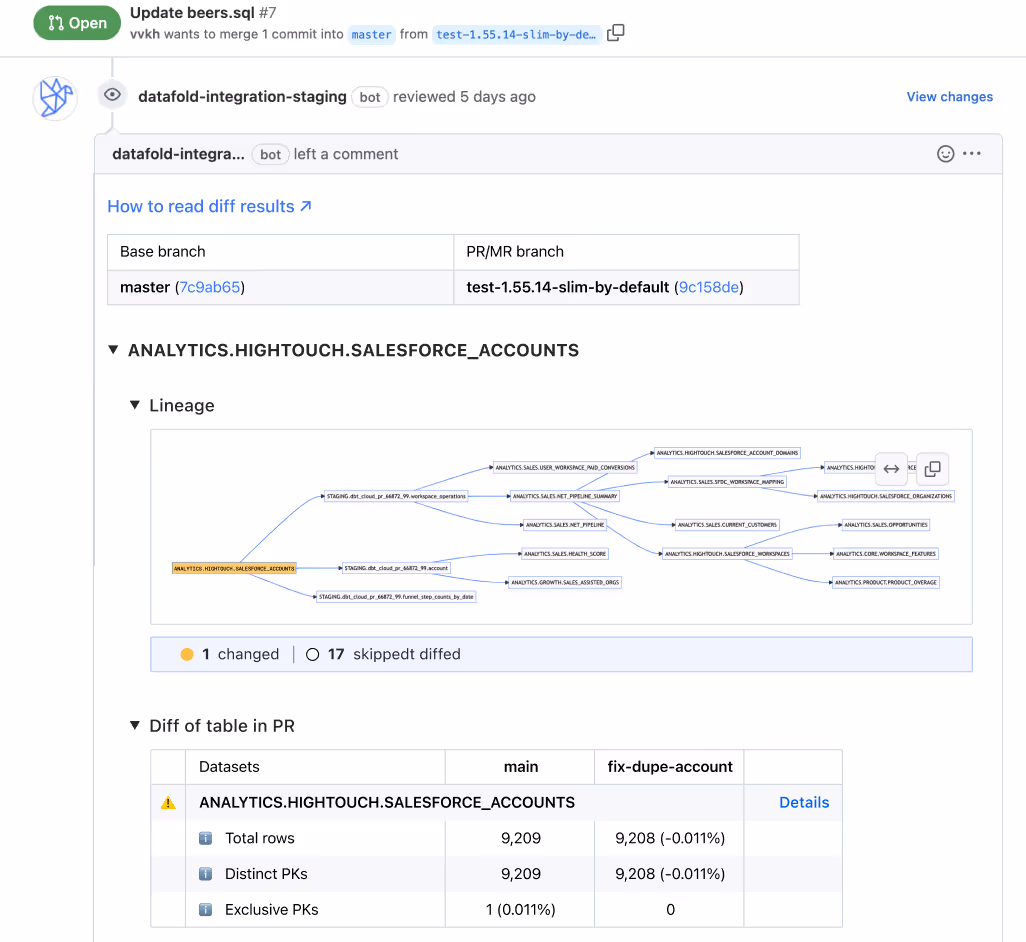Collapse the Lineage section
This screenshot has height=942, width=1026.
[x=135, y=405]
